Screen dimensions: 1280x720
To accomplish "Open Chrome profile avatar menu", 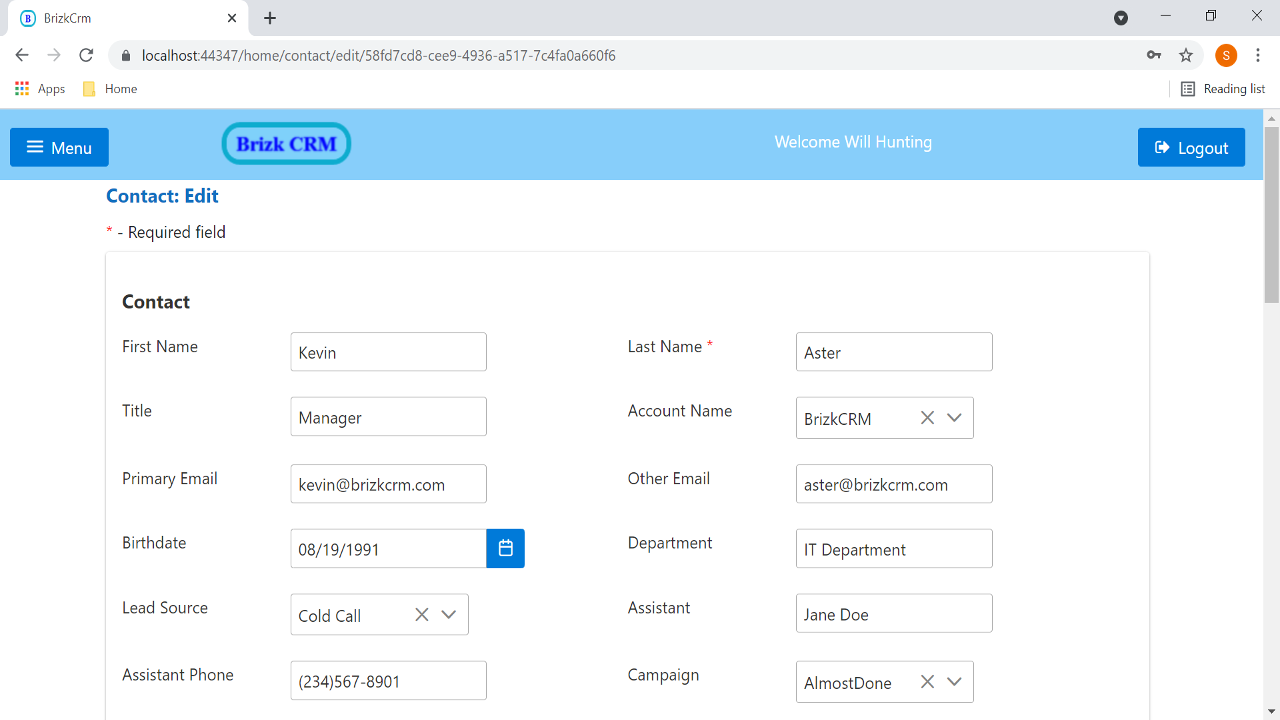I will pos(1226,55).
